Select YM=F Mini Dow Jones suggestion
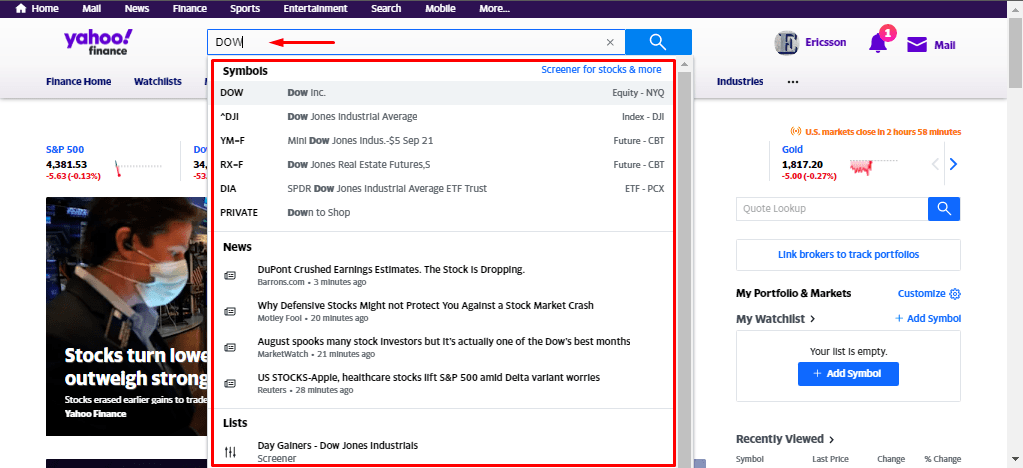This screenshot has width=1023, height=468. [x=442, y=140]
